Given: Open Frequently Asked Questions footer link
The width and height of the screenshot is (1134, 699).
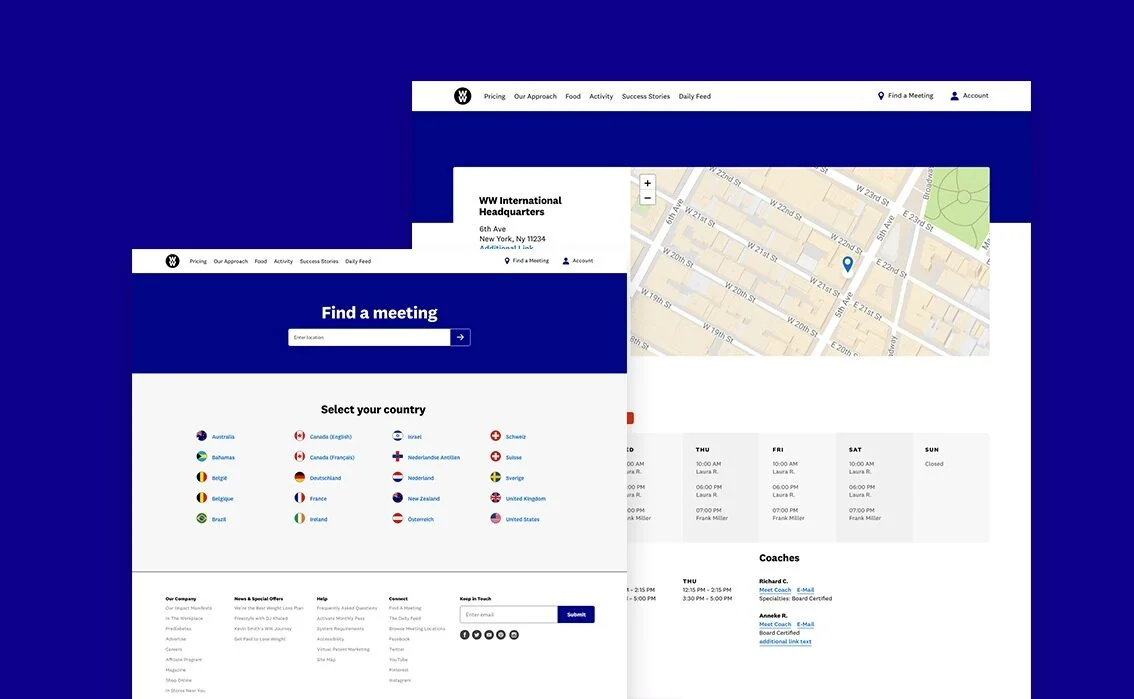Looking at the screenshot, I should (x=347, y=609).
